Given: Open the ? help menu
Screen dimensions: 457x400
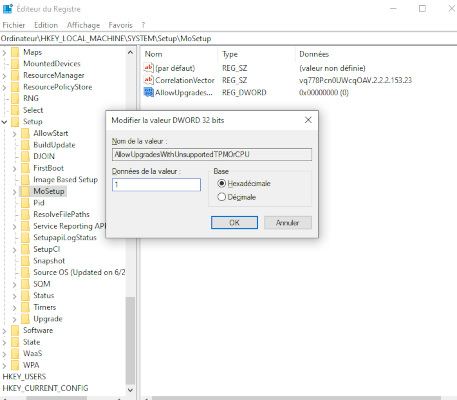Looking at the screenshot, I should (x=143, y=25).
